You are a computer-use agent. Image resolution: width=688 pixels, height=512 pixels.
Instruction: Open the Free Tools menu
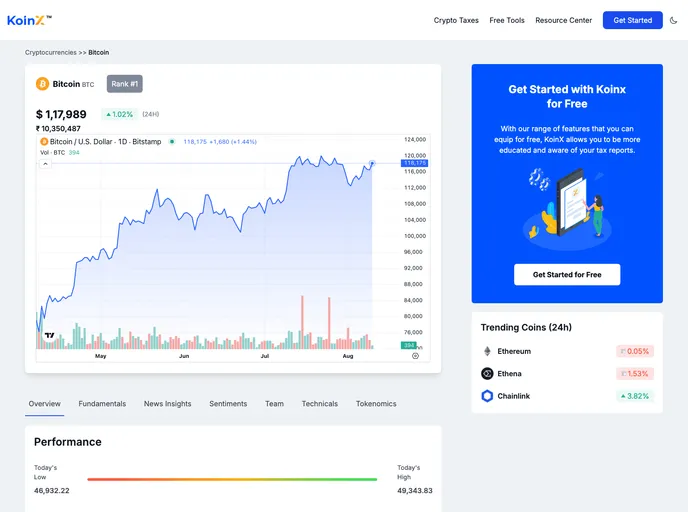[507, 20]
